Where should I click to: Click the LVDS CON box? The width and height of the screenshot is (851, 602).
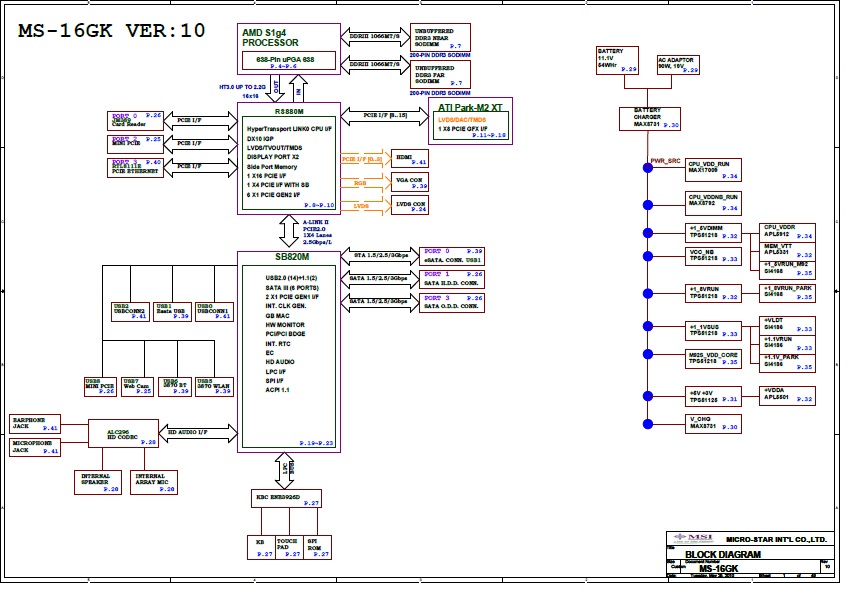(x=410, y=205)
